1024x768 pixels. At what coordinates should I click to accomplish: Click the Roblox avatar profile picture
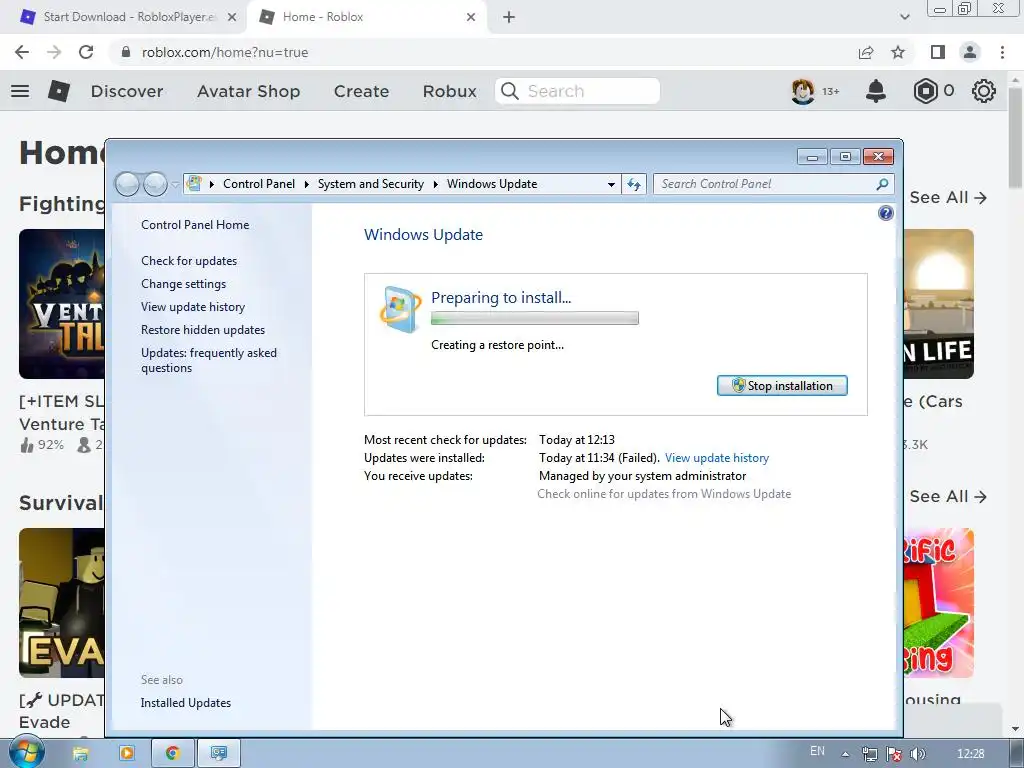803,91
